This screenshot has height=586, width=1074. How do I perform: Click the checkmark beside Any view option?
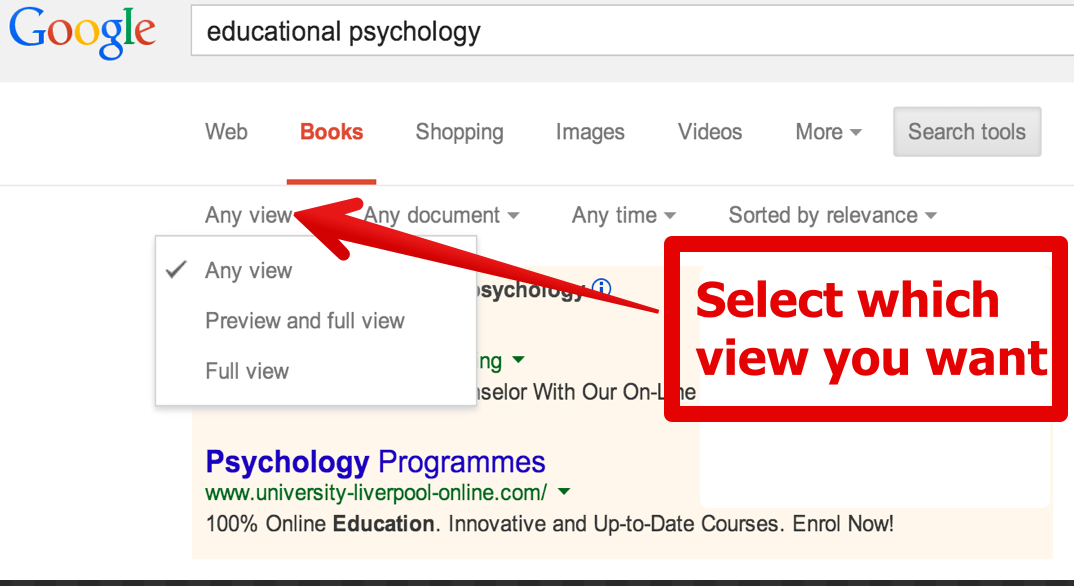[177, 270]
